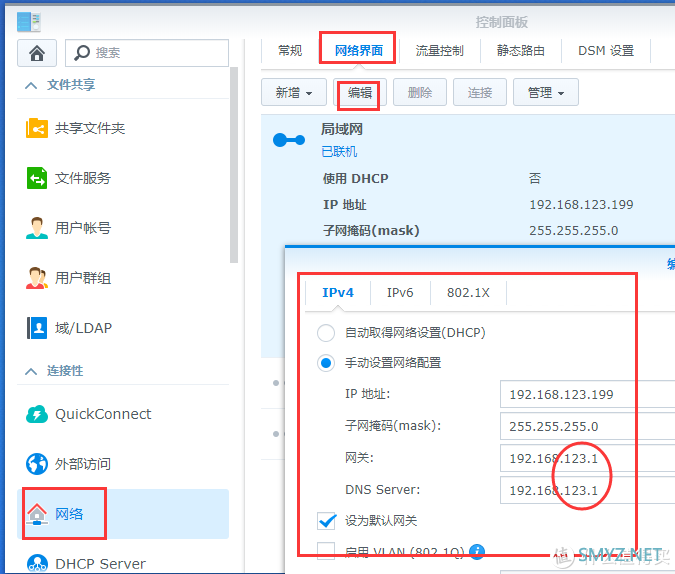
Task: Click the Edit (编辑) button
Action: point(360,92)
